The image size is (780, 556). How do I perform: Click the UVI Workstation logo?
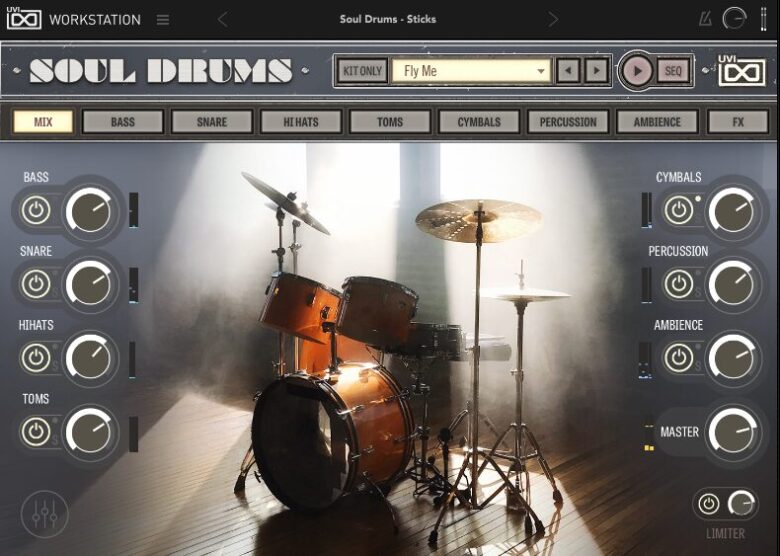click(x=23, y=18)
